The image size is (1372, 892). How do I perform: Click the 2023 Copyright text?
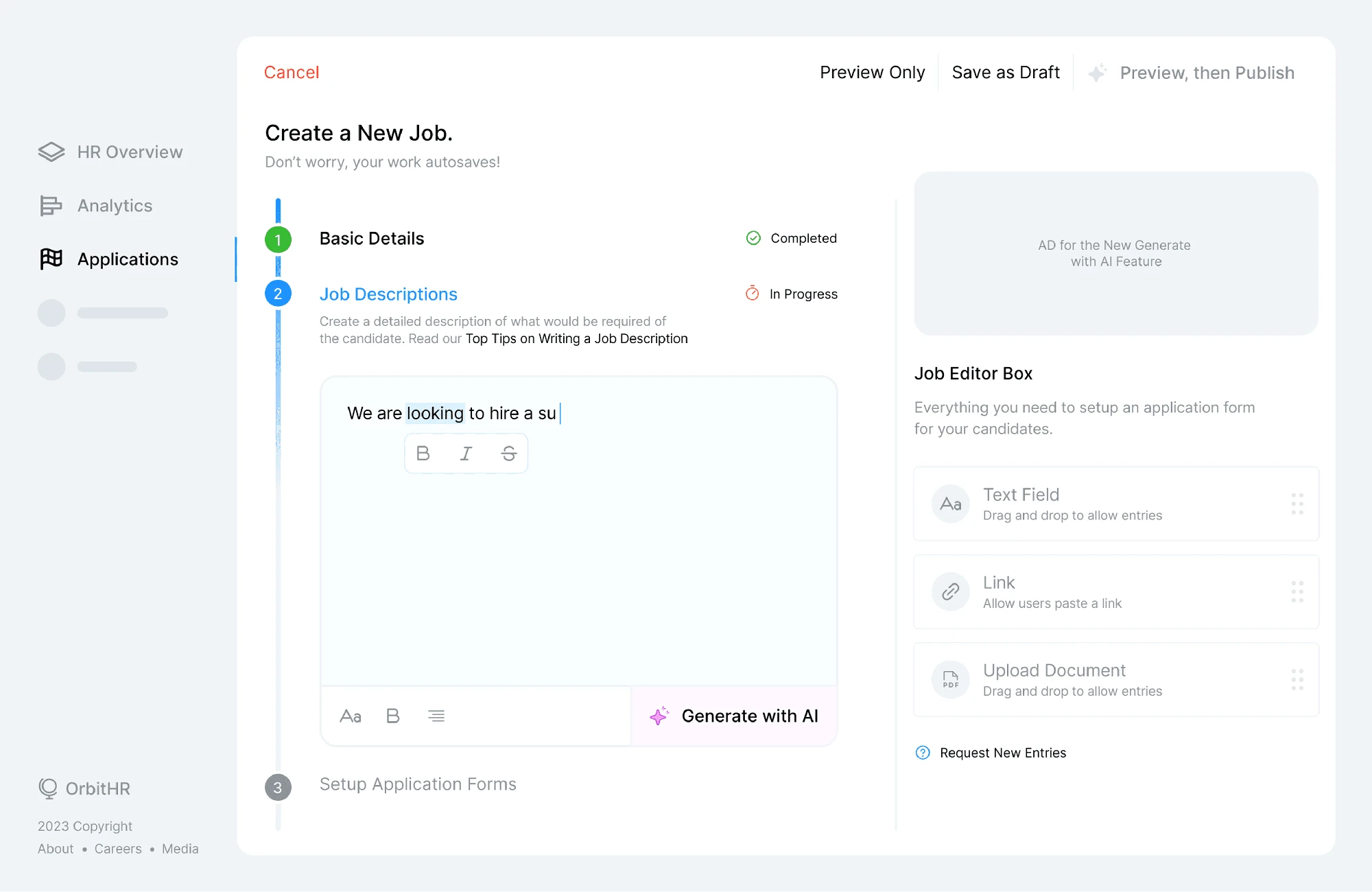tap(85, 826)
